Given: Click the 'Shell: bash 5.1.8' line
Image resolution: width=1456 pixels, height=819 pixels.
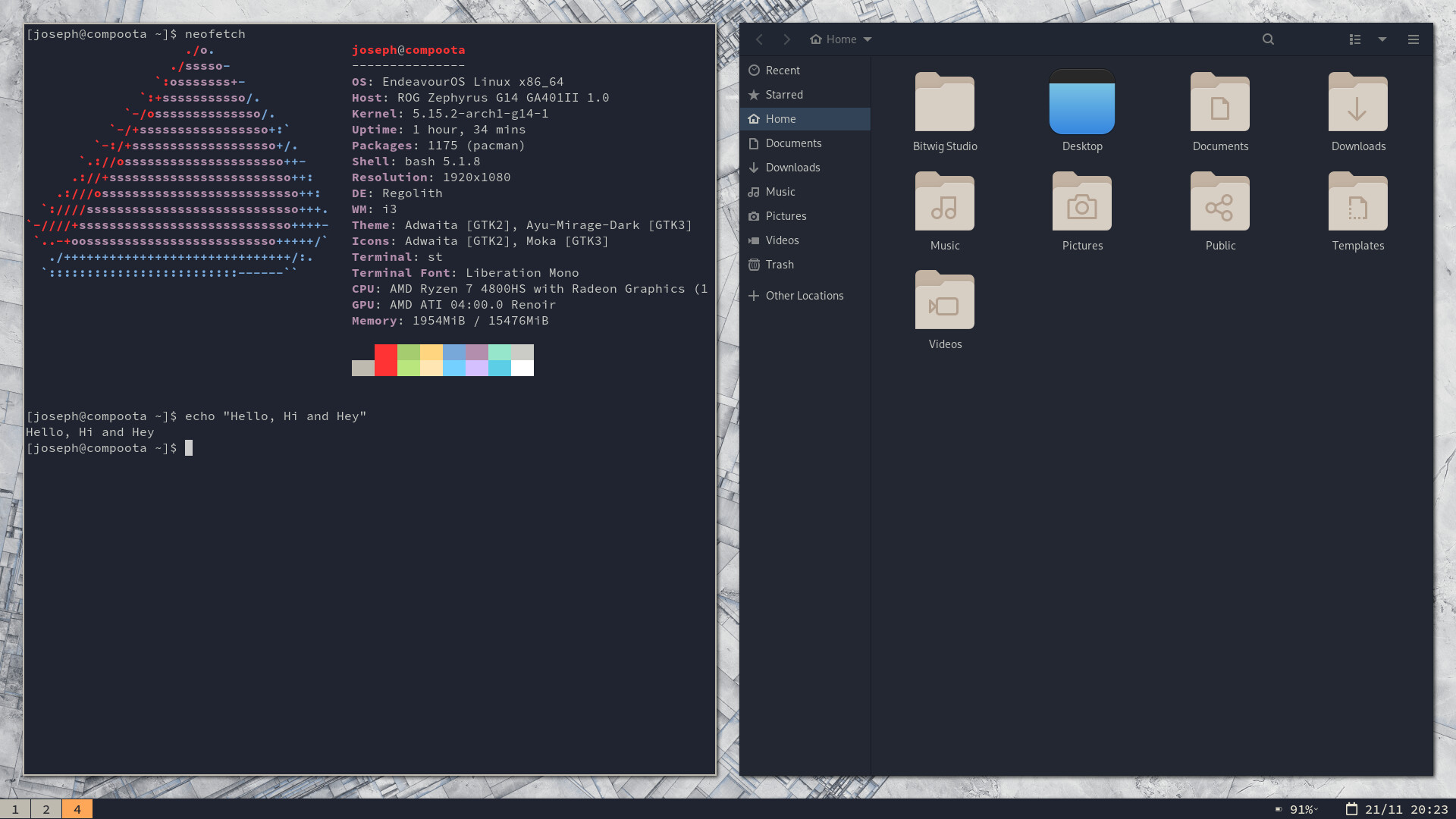Looking at the screenshot, I should [416, 162].
